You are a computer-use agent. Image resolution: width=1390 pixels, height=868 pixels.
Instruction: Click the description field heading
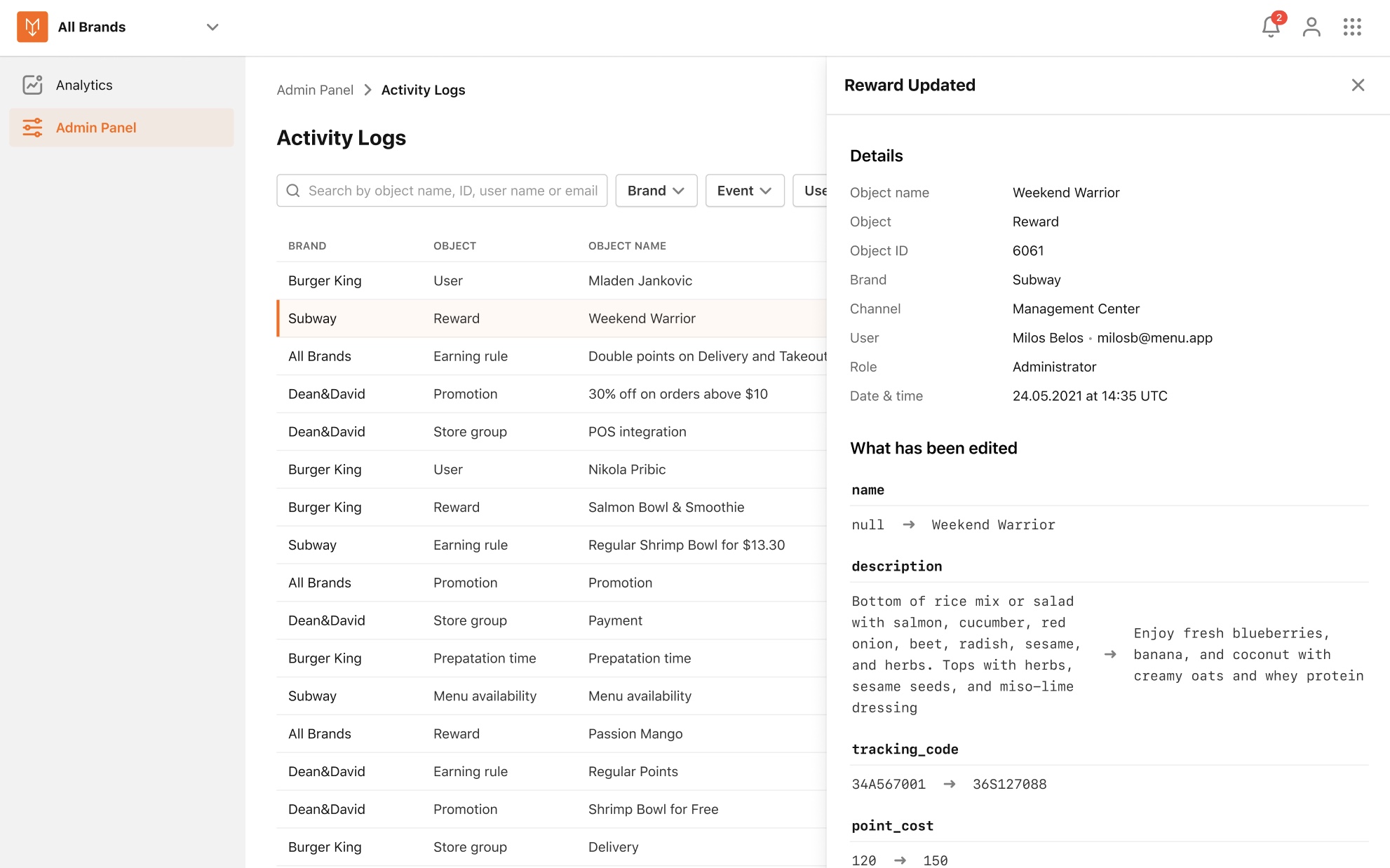tap(896, 567)
